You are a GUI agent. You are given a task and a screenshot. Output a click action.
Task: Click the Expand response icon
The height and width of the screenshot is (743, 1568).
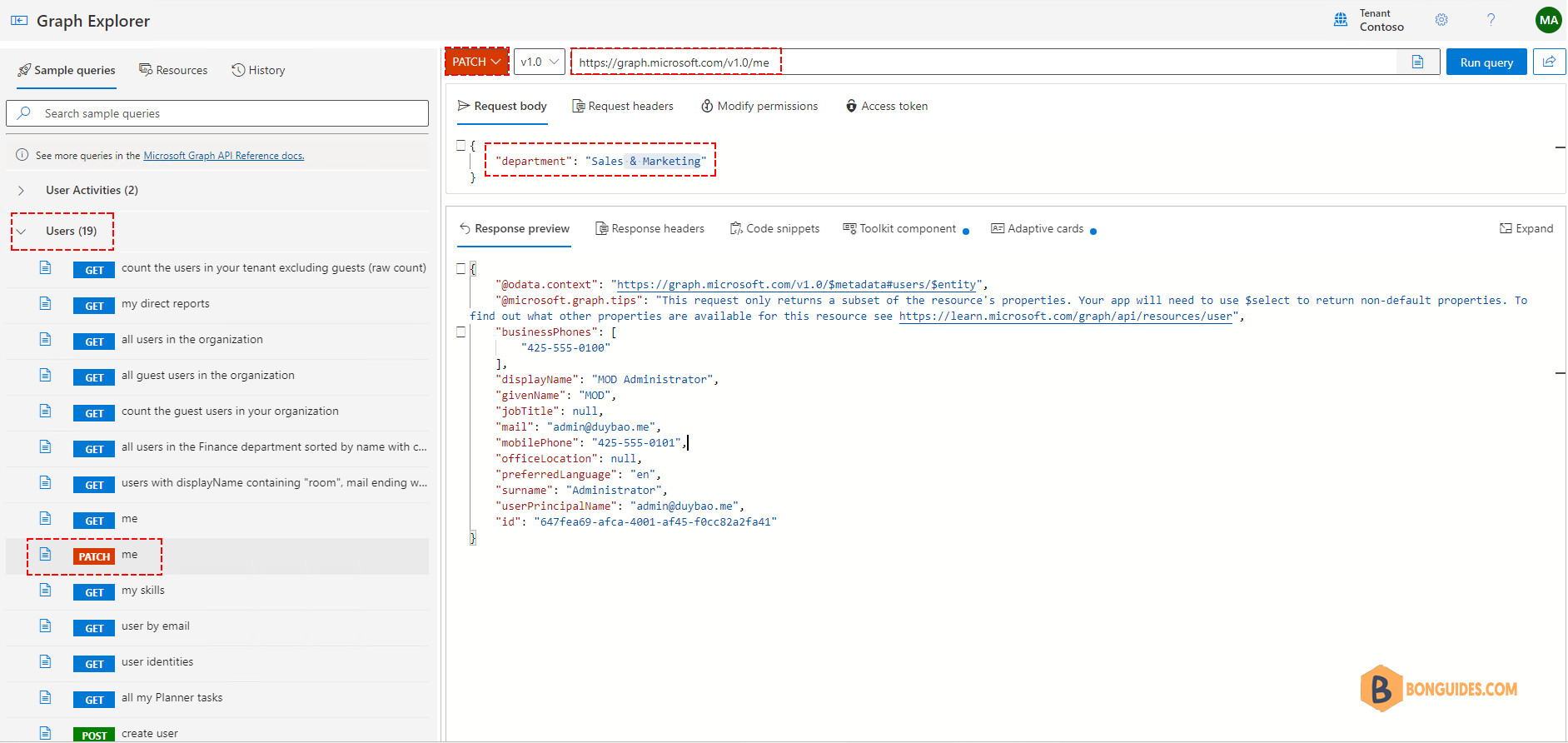[1506, 229]
